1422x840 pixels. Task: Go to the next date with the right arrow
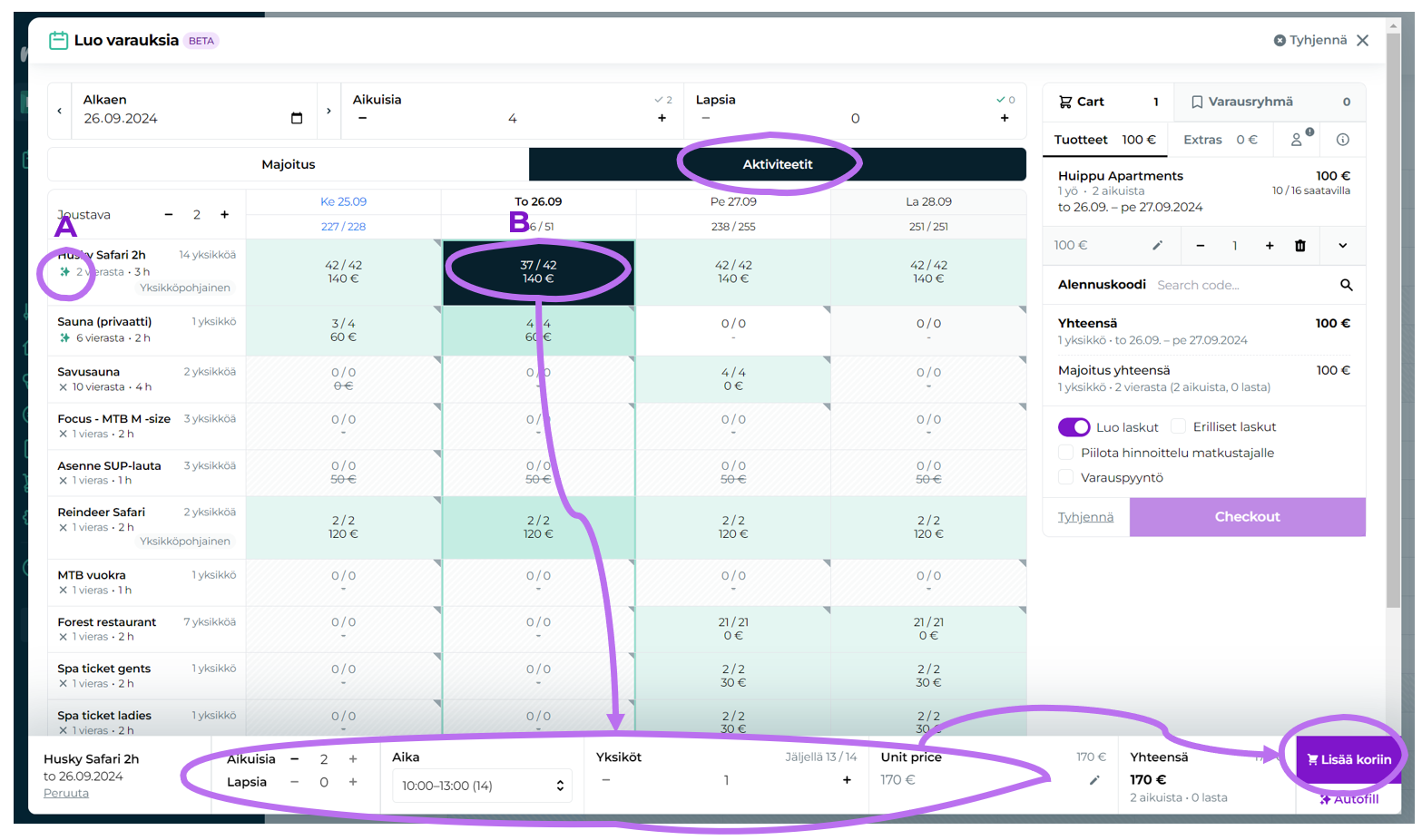(329, 111)
